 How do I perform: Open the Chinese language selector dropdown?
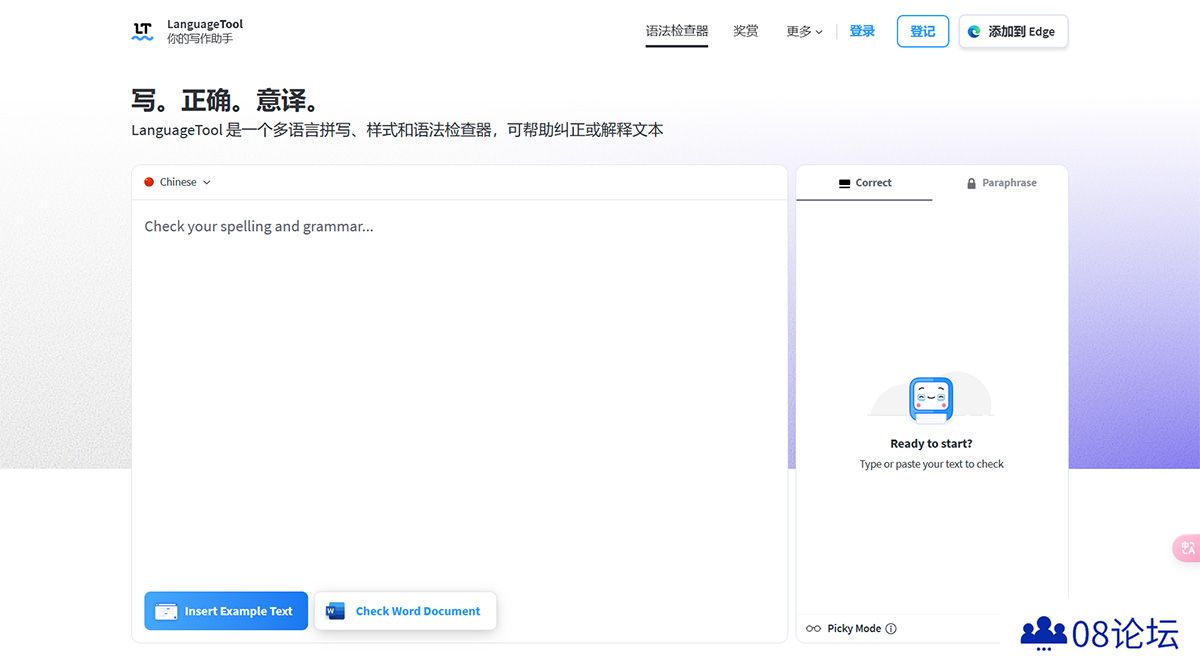click(178, 182)
